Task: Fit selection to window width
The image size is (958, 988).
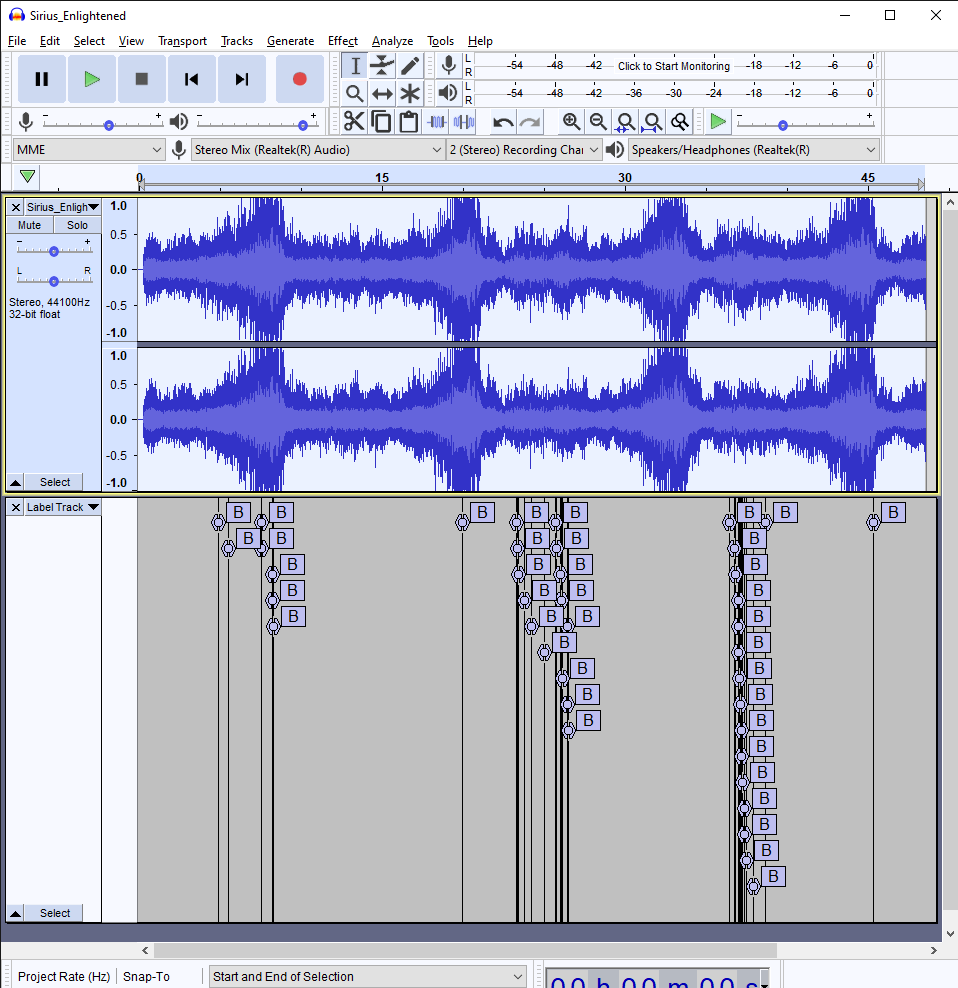Action: (x=625, y=121)
